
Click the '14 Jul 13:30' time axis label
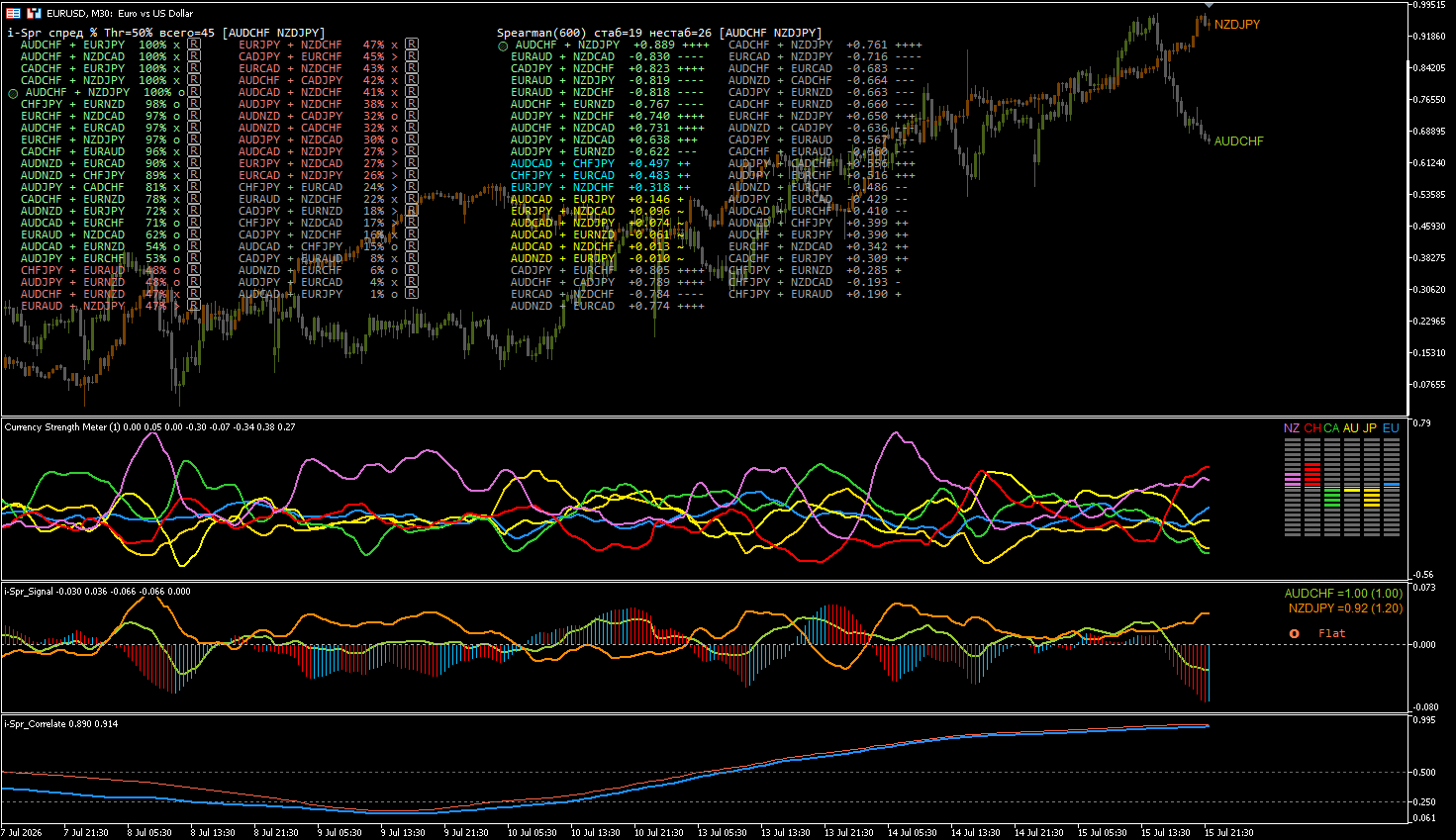click(x=976, y=833)
